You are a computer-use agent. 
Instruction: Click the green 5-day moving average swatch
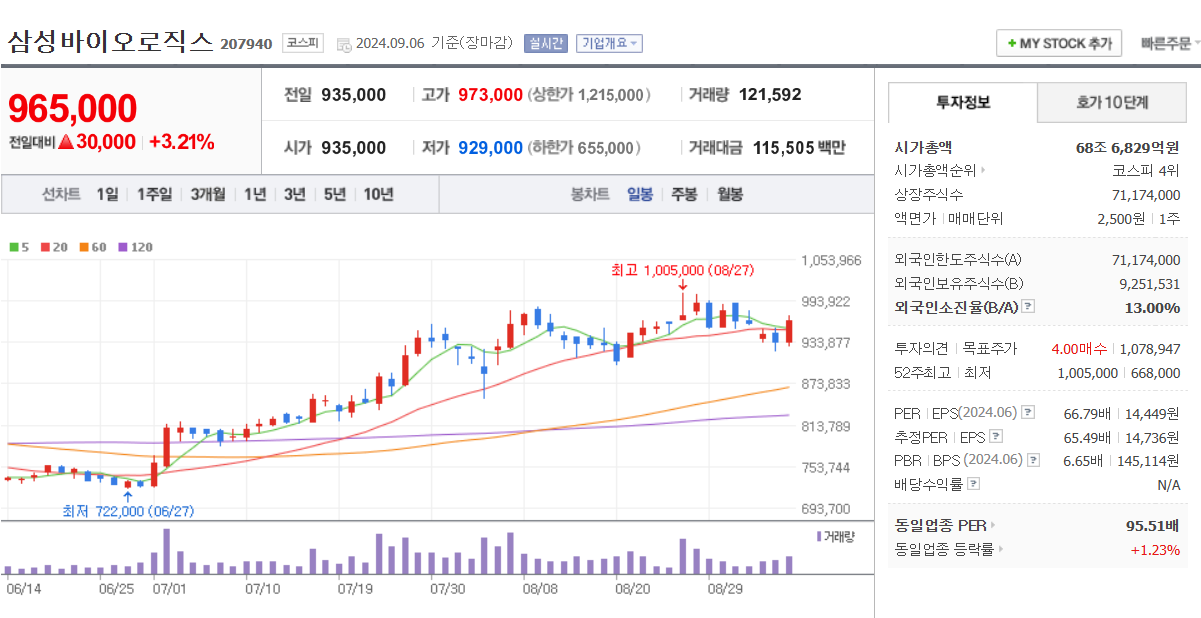(13, 246)
